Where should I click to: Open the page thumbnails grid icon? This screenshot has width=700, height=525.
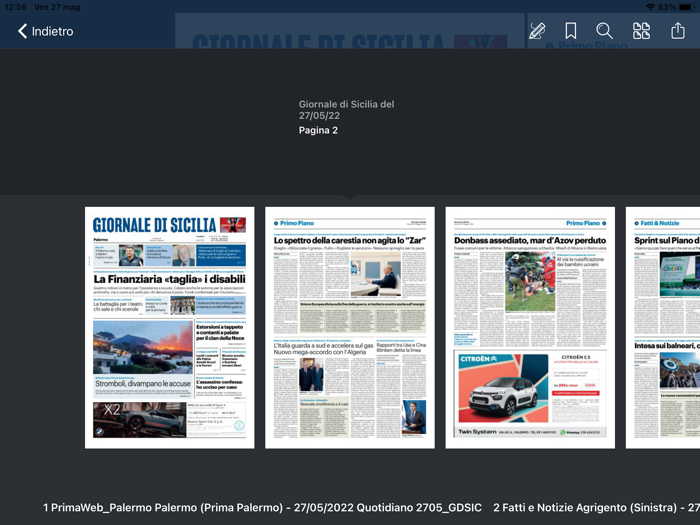(642, 31)
